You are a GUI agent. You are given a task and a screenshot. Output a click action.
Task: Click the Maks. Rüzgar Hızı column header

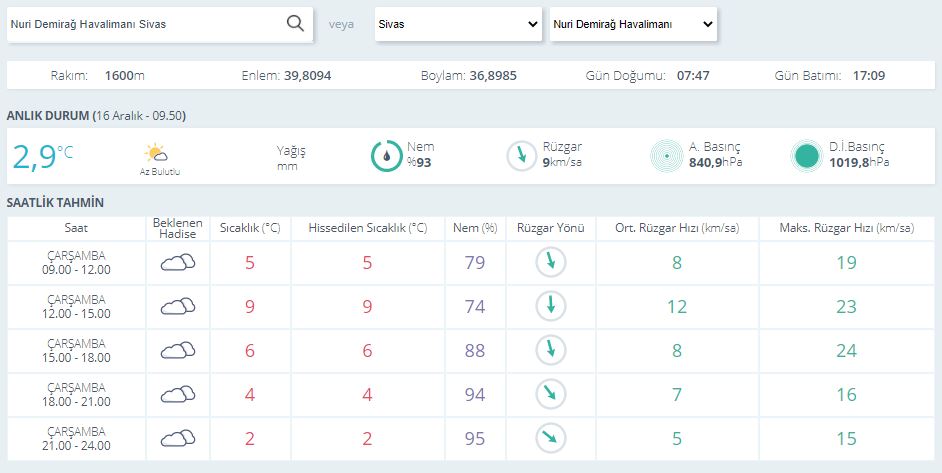[846, 229]
